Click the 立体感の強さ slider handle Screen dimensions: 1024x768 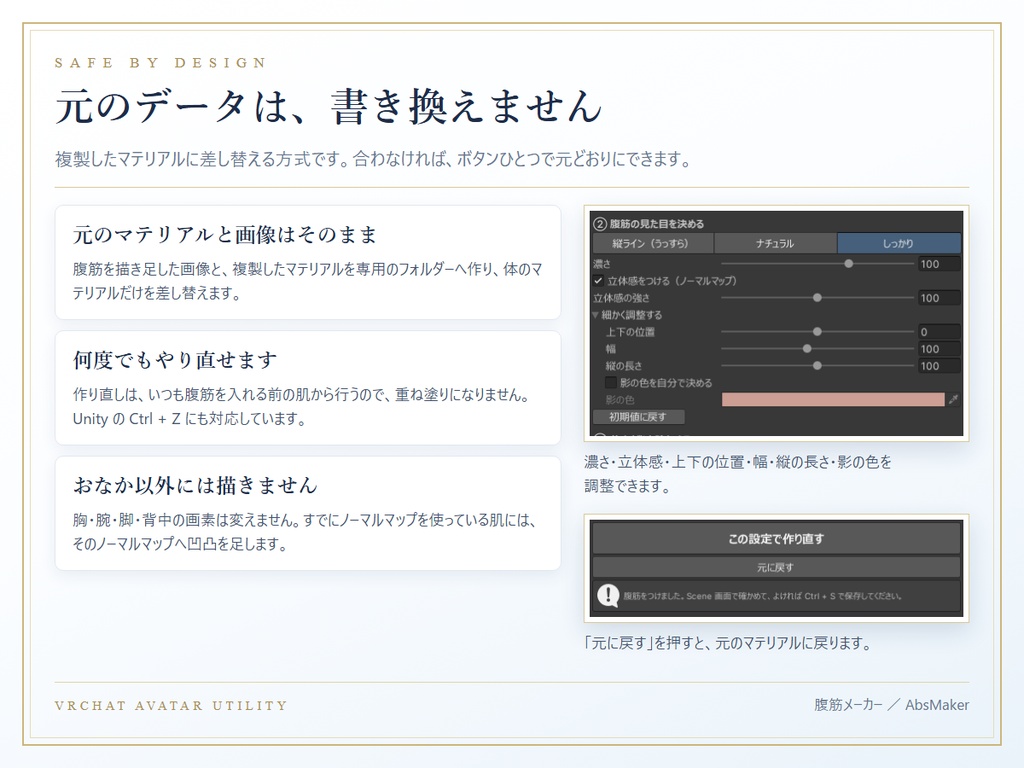point(817,298)
